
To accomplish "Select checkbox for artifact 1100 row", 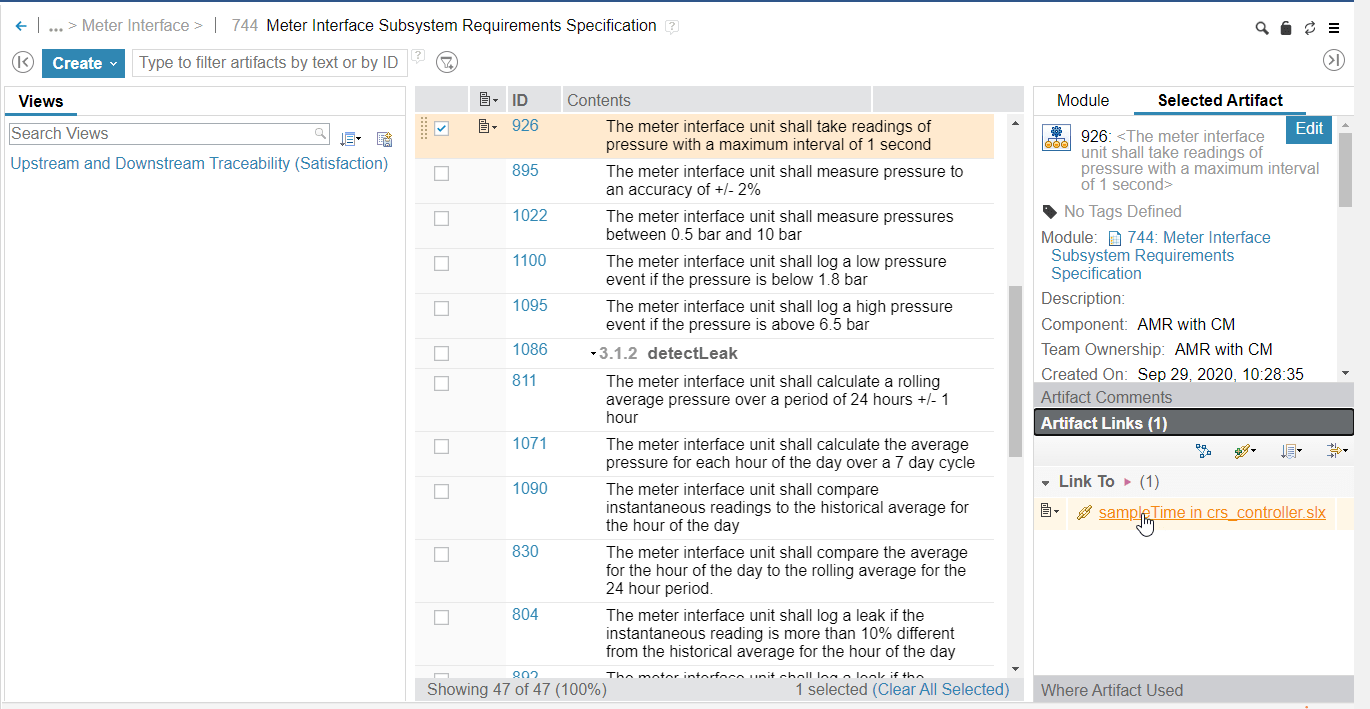I will [x=442, y=263].
